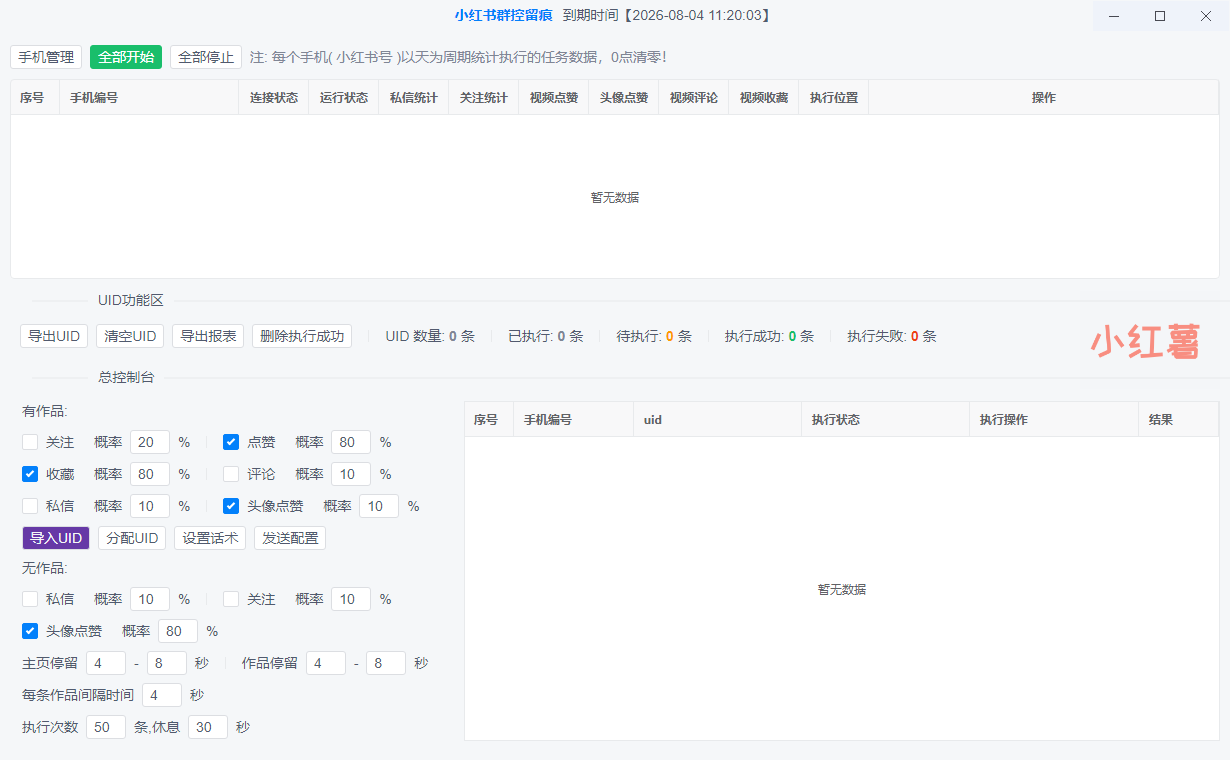Click 主页停留 maximum seconds field
The height and width of the screenshot is (760, 1230).
pyautogui.click(x=167, y=663)
